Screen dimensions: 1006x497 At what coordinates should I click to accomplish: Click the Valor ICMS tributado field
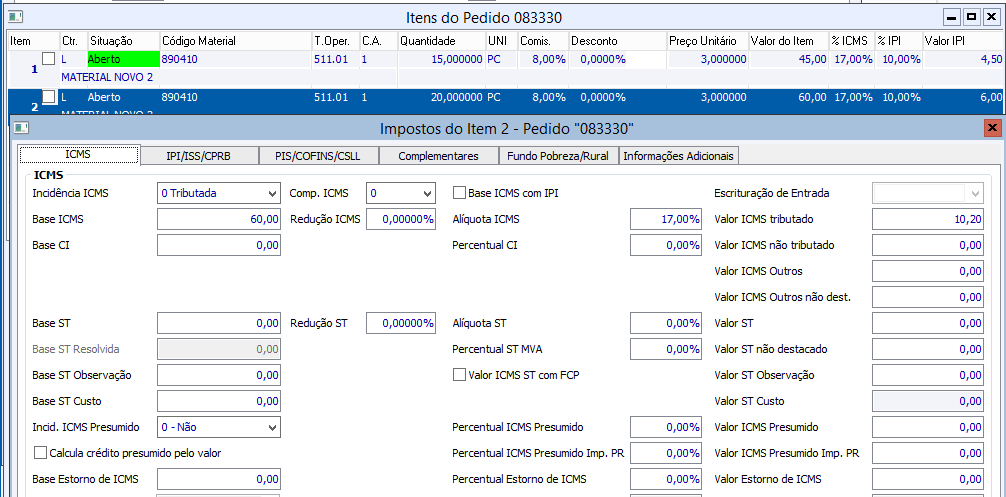[928, 219]
